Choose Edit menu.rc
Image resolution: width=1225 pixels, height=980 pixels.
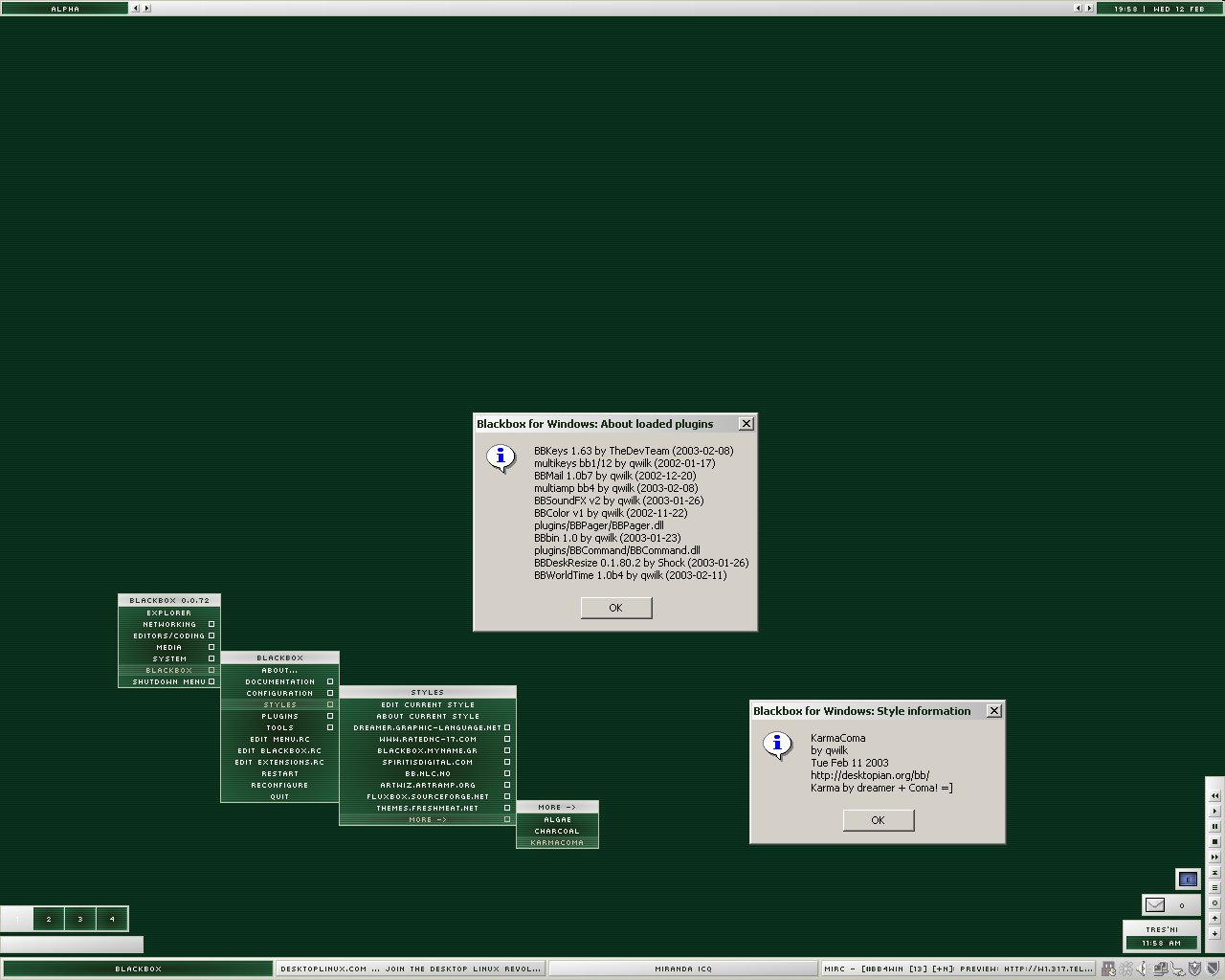279,739
